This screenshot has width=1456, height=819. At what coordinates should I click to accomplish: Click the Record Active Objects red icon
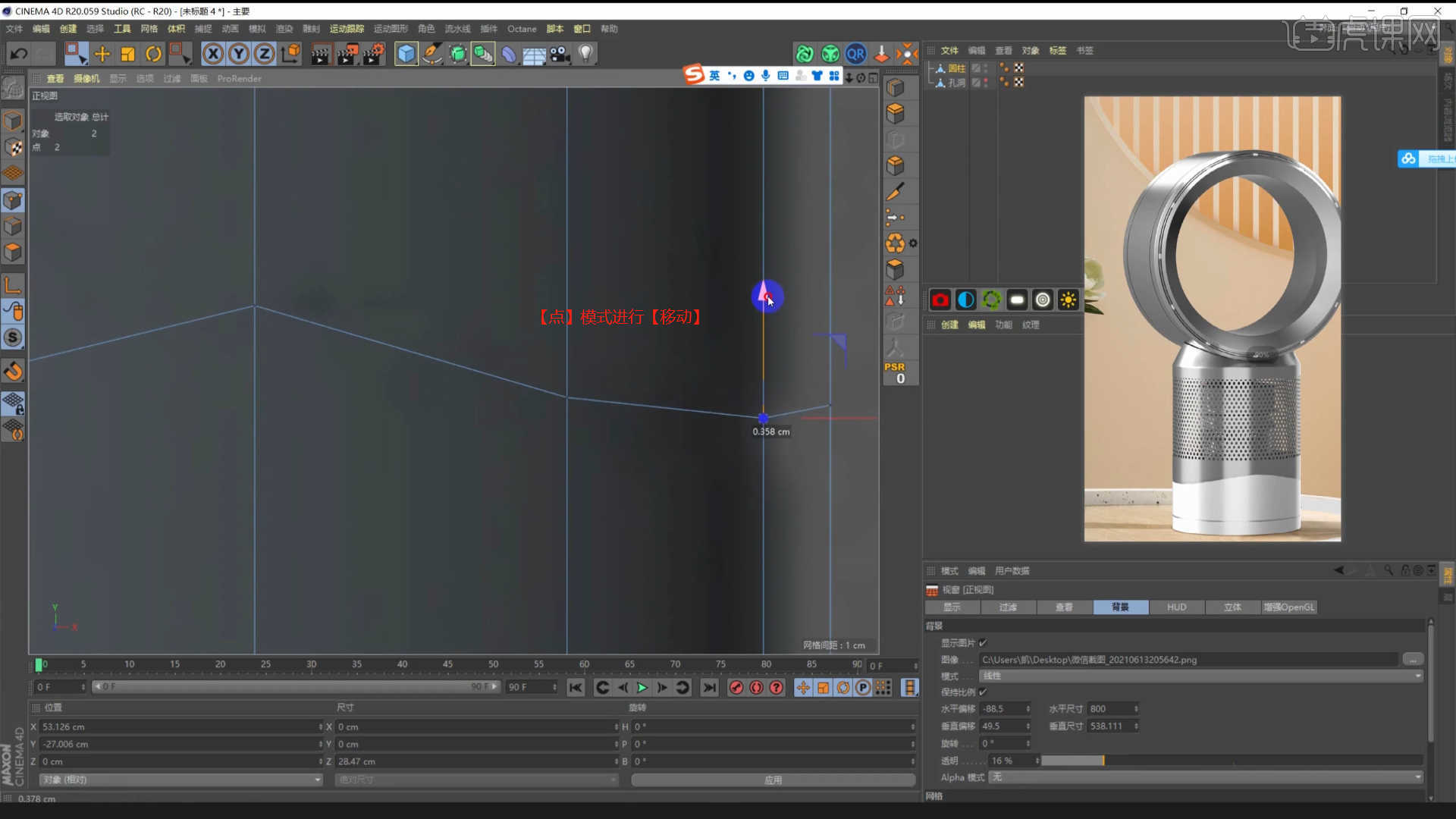point(736,688)
